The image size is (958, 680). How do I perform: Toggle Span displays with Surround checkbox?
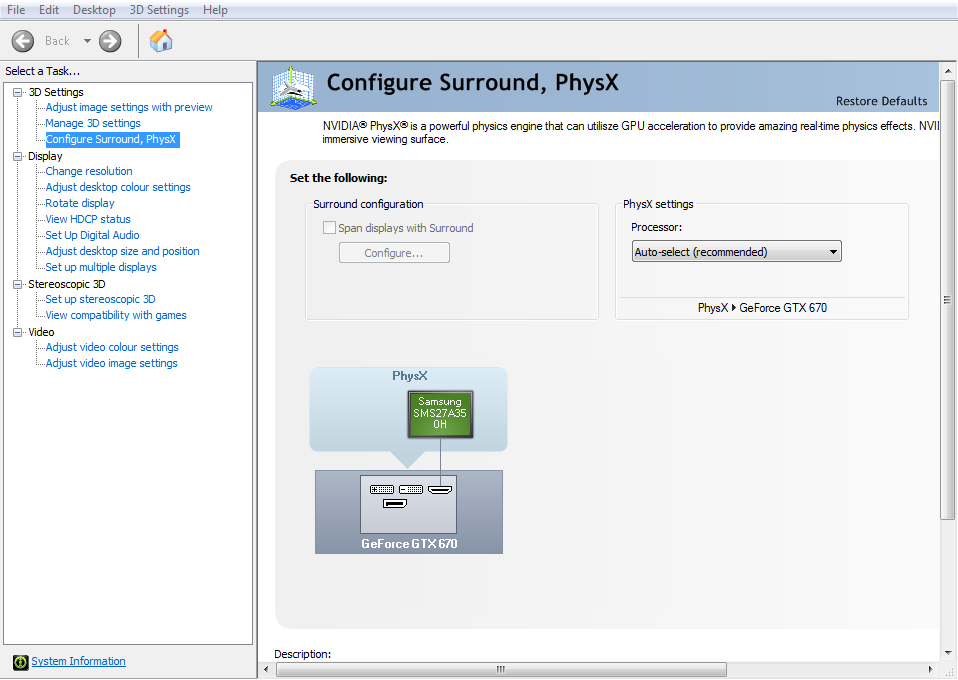point(329,228)
